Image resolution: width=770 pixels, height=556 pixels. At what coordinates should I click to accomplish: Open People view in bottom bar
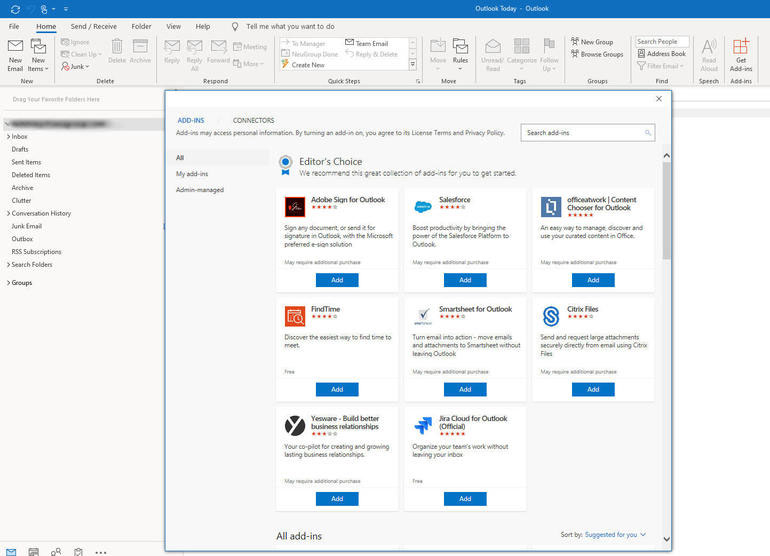coord(56,552)
